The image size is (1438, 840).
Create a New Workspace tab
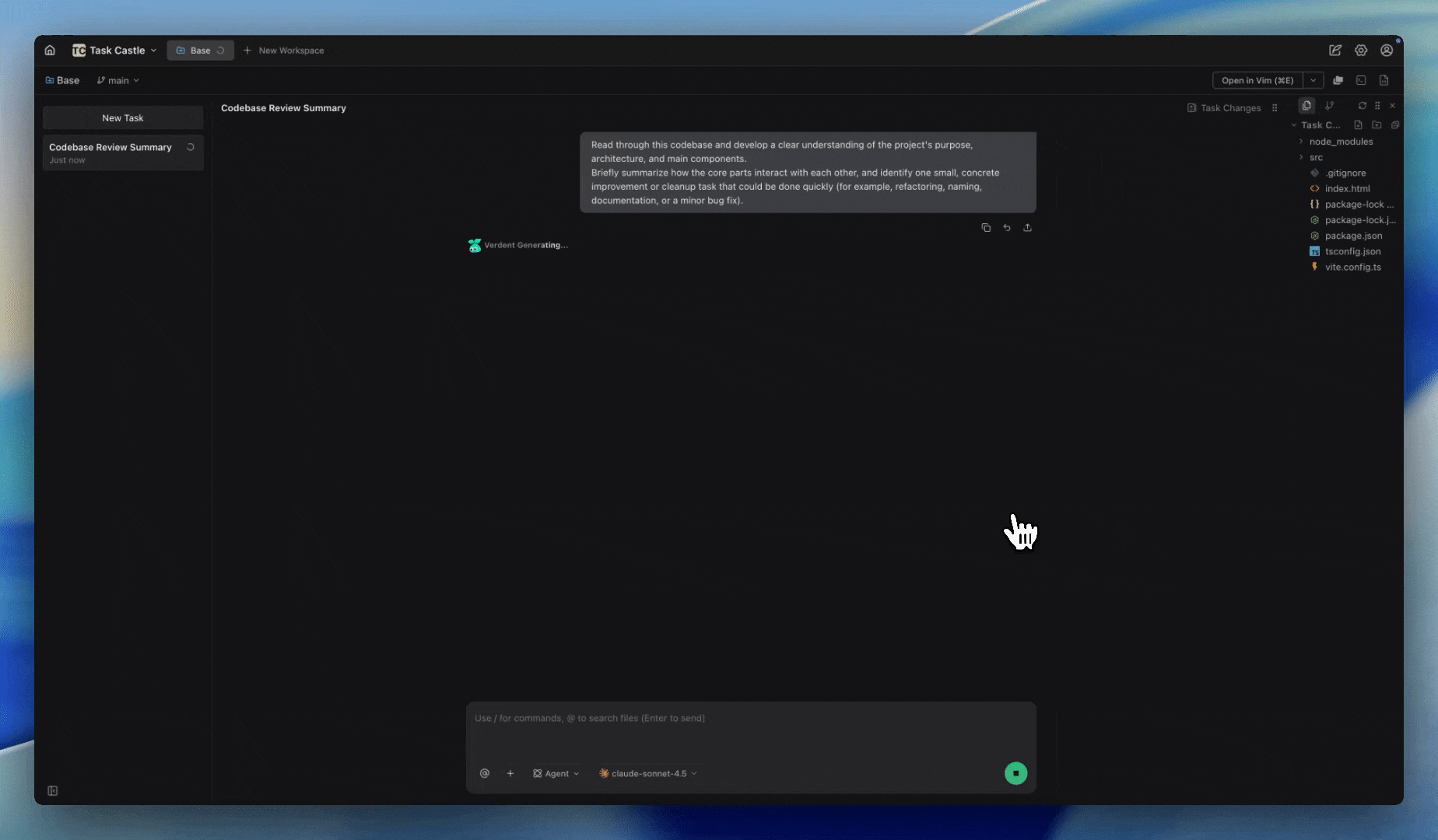283,51
